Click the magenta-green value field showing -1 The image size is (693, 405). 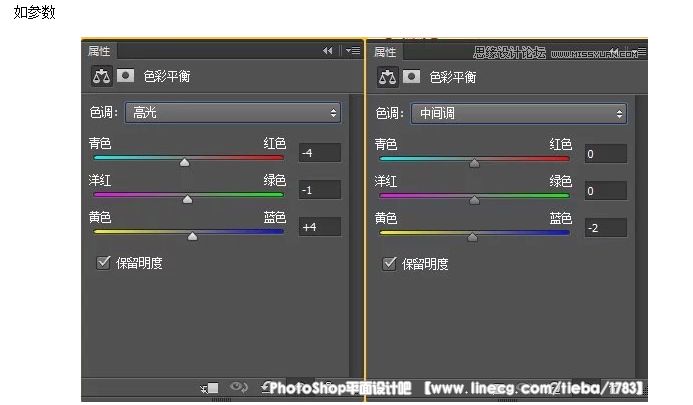320,190
